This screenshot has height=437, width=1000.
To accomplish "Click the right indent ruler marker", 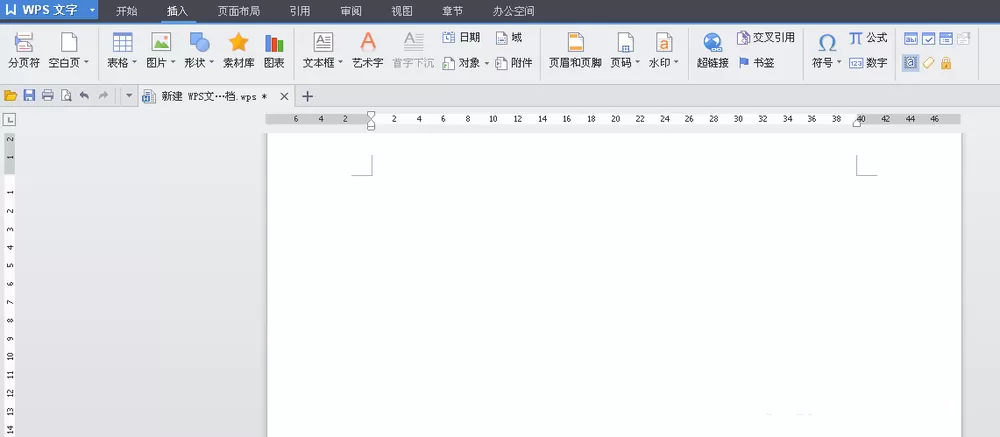I will [857, 122].
